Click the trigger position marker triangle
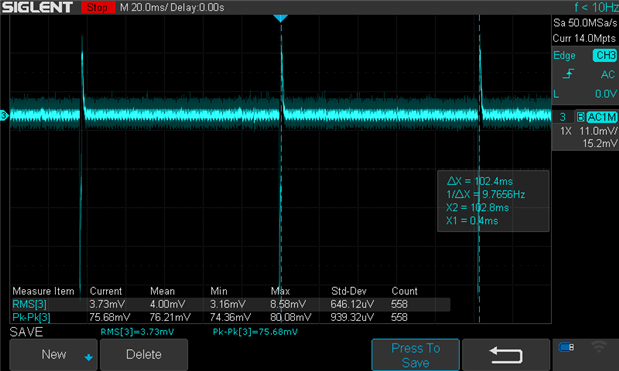Screen dimensions: 619x371 (x=281, y=18)
